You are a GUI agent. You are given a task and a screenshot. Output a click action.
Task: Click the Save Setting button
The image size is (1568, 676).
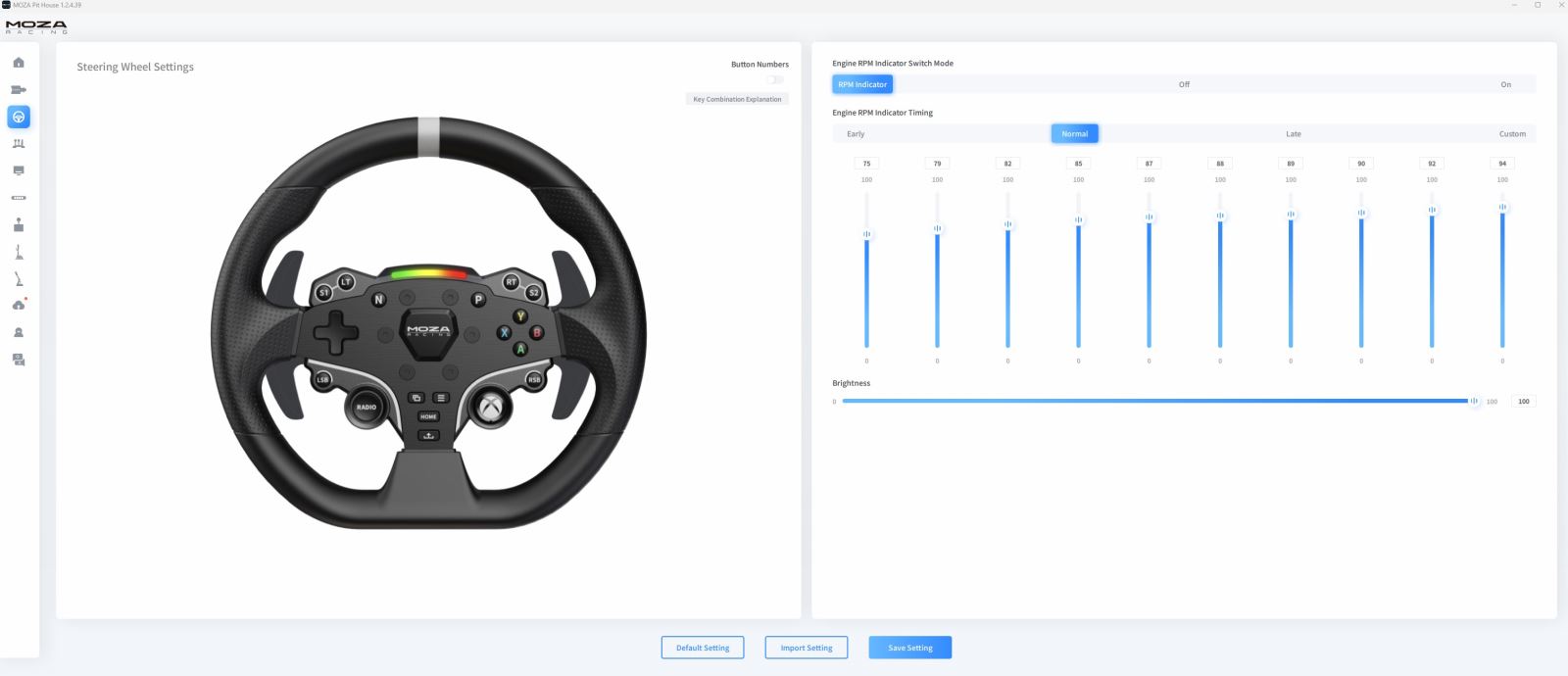[910, 648]
